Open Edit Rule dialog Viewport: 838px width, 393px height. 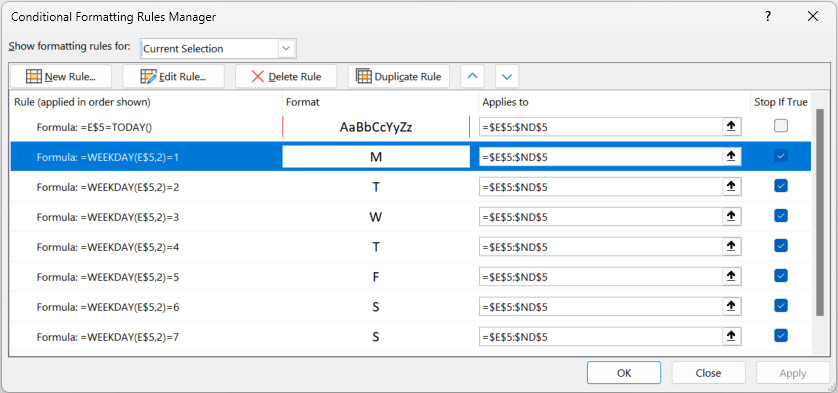[x=173, y=76]
